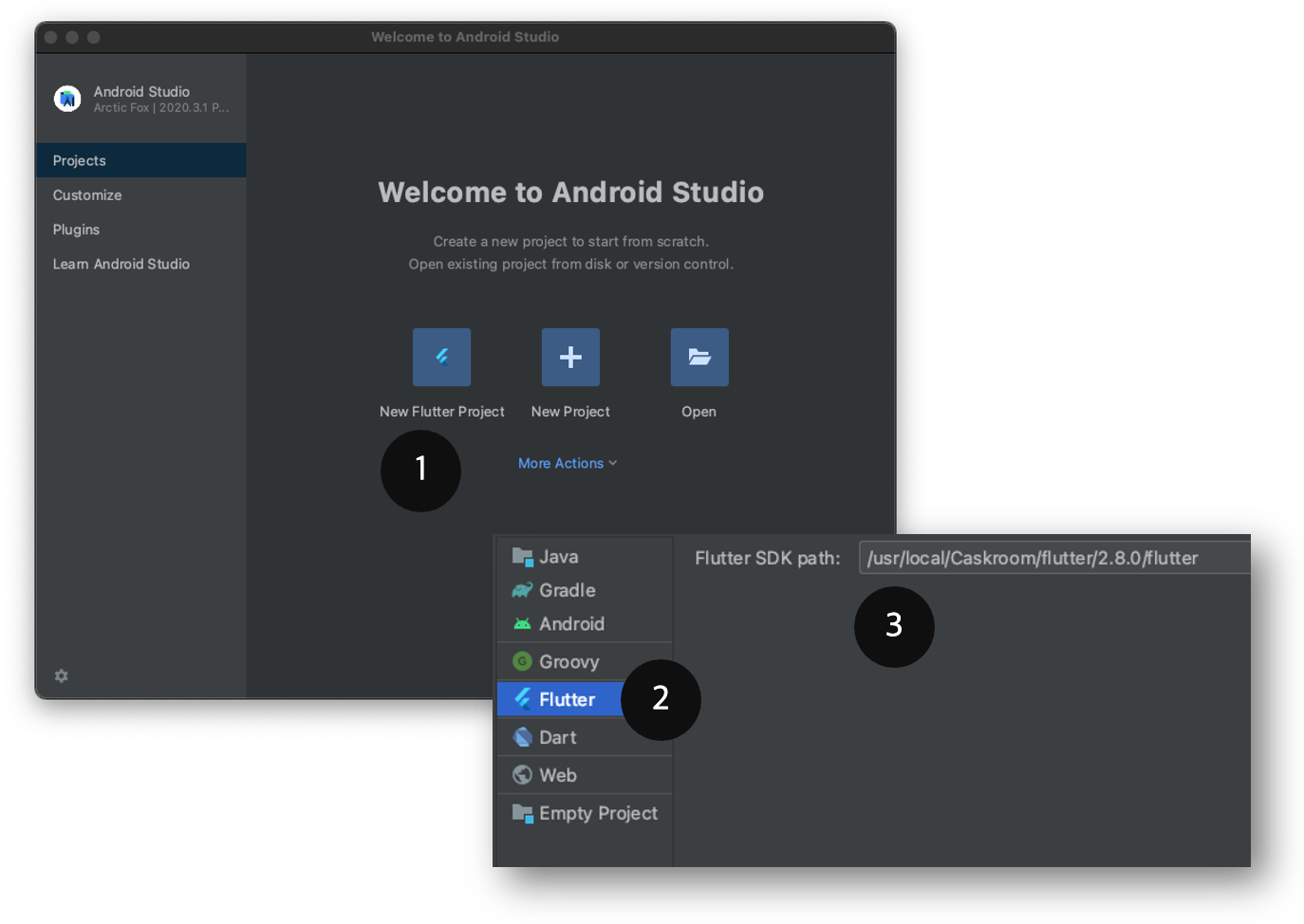
Task: Click the New Flutter Project label
Action: (442, 412)
